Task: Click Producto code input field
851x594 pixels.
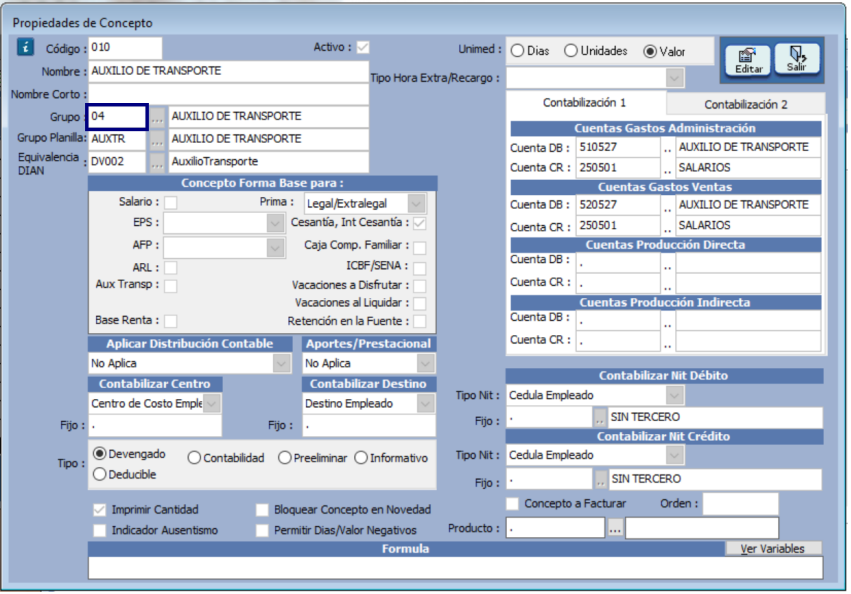Action: tap(556, 528)
